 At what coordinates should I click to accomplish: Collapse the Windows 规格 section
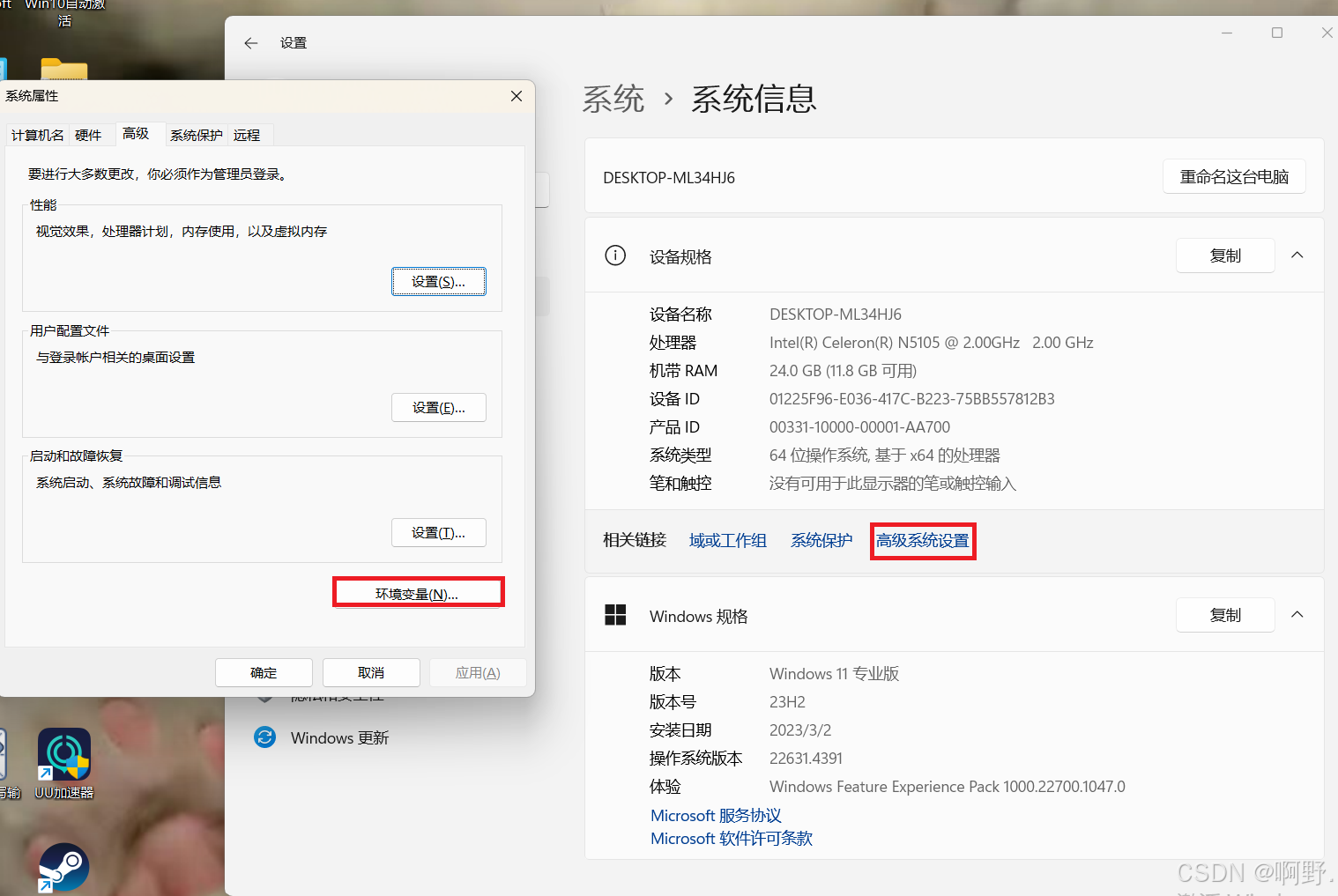[x=1297, y=615]
